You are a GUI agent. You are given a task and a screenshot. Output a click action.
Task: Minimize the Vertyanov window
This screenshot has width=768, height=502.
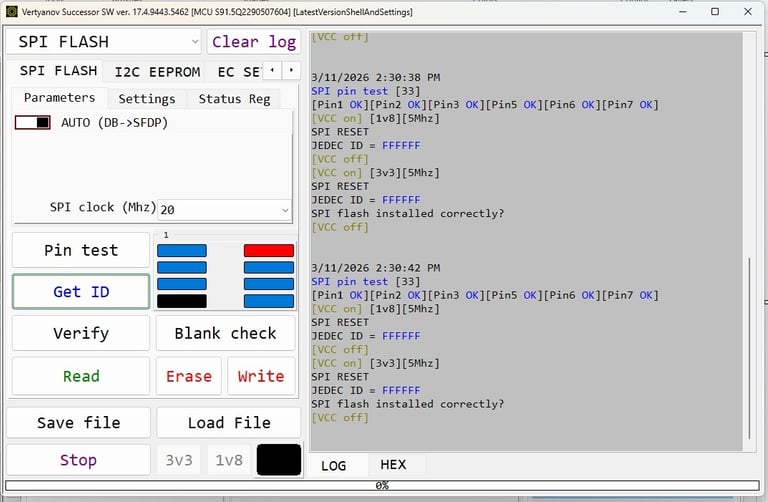point(684,11)
